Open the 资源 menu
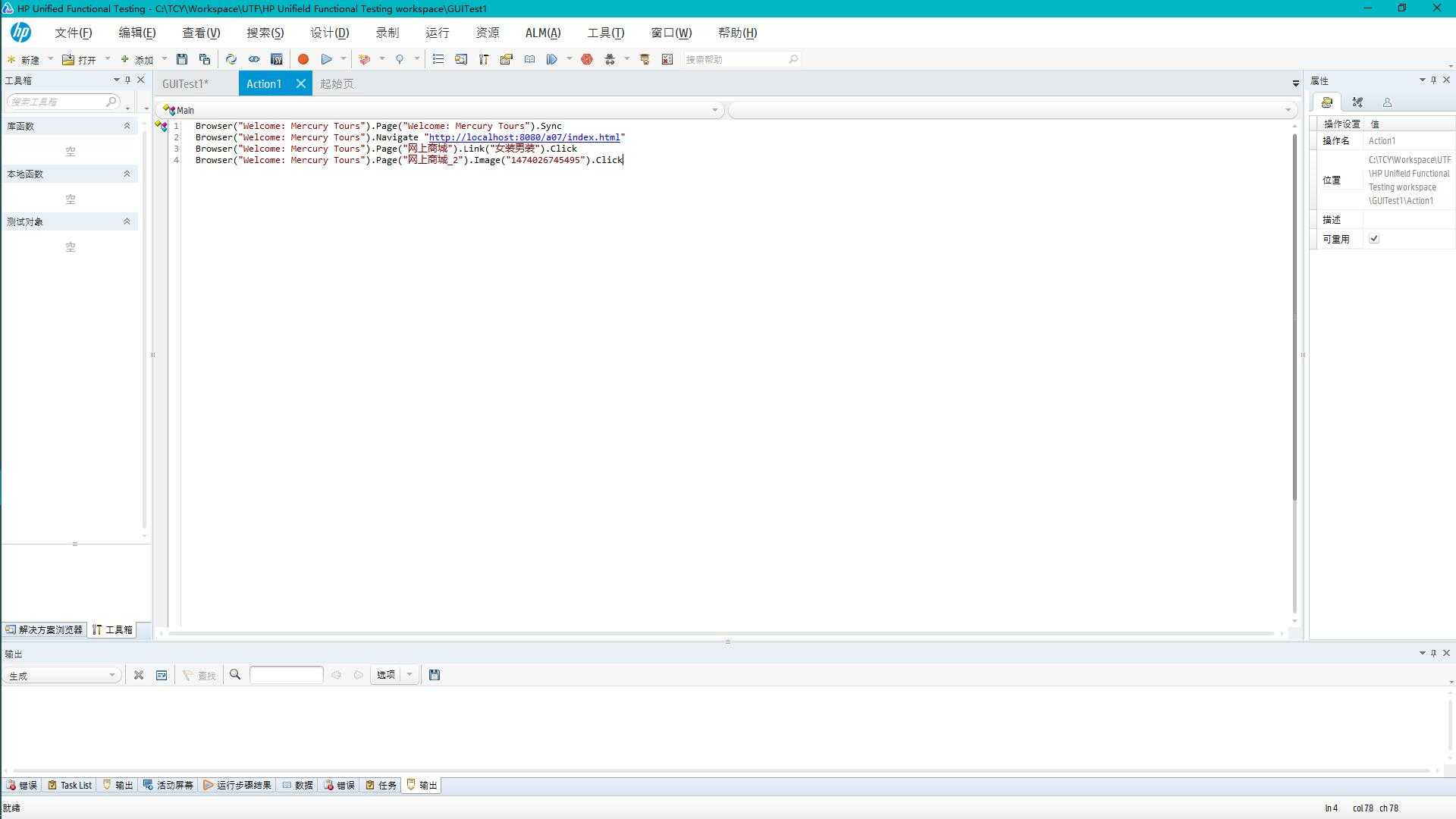The width and height of the screenshot is (1456, 819). coord(488,33)
